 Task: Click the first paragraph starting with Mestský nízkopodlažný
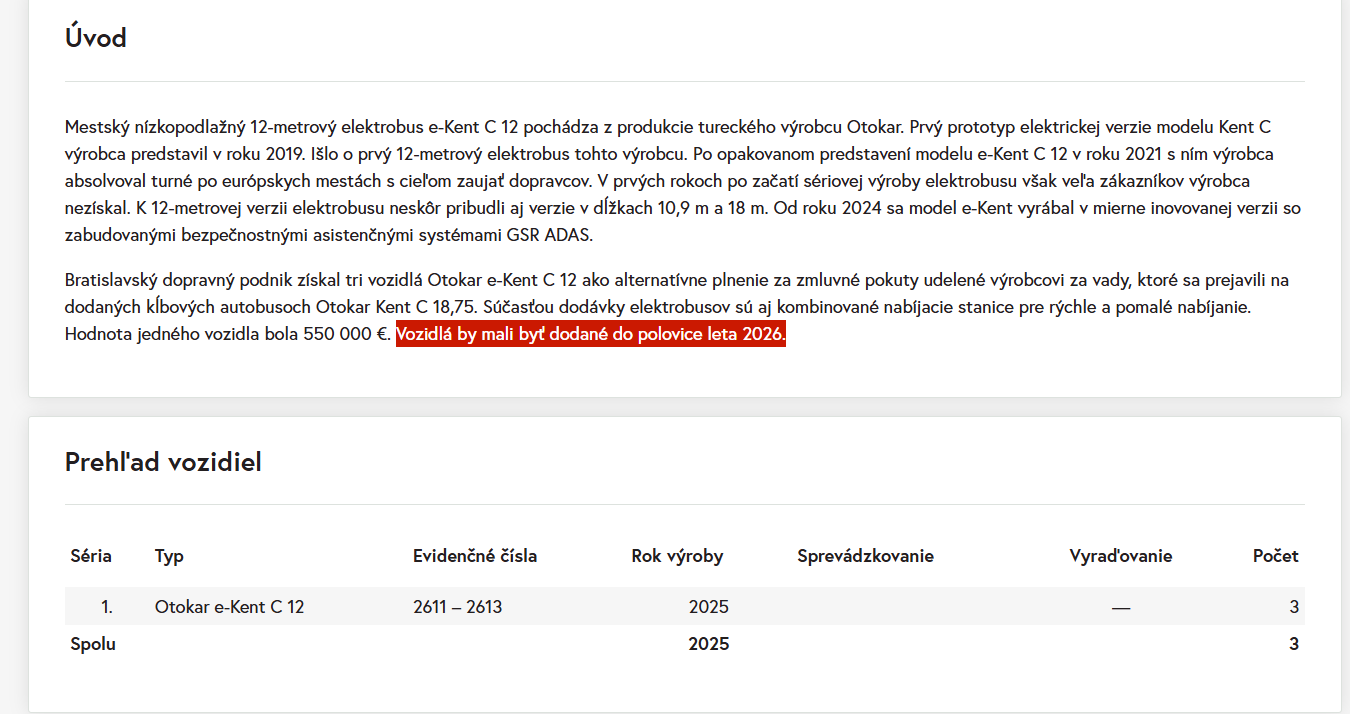pyautogui.click(x=660, y=181)
